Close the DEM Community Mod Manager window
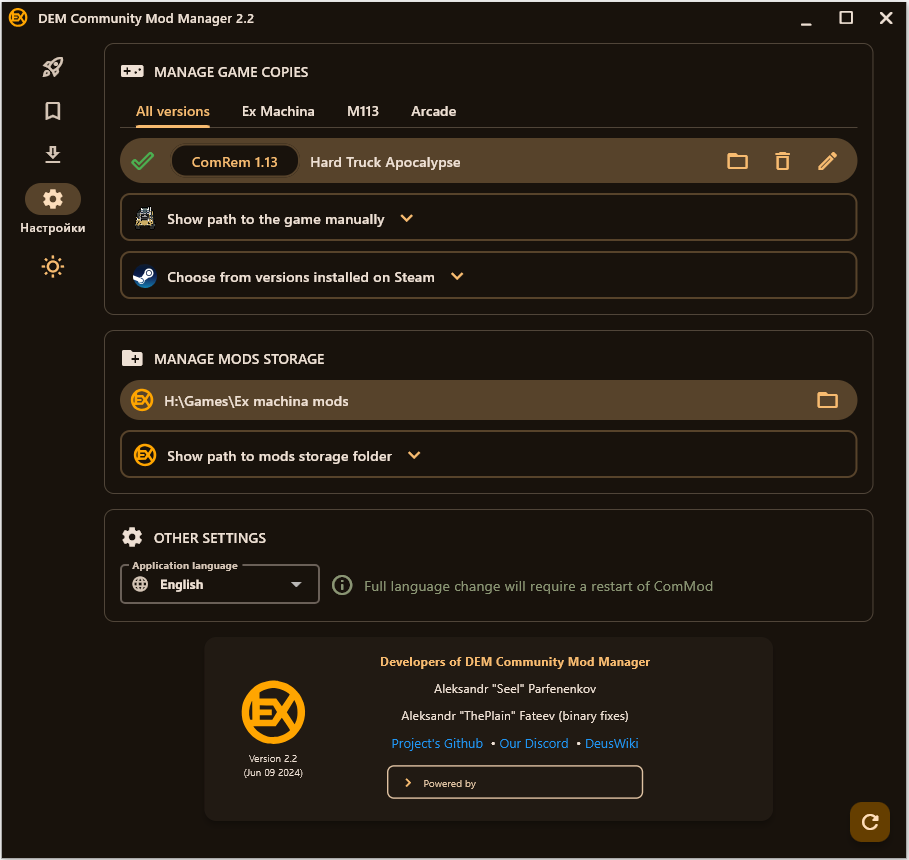This screenshot has width=909, height=860. [886, 18]
